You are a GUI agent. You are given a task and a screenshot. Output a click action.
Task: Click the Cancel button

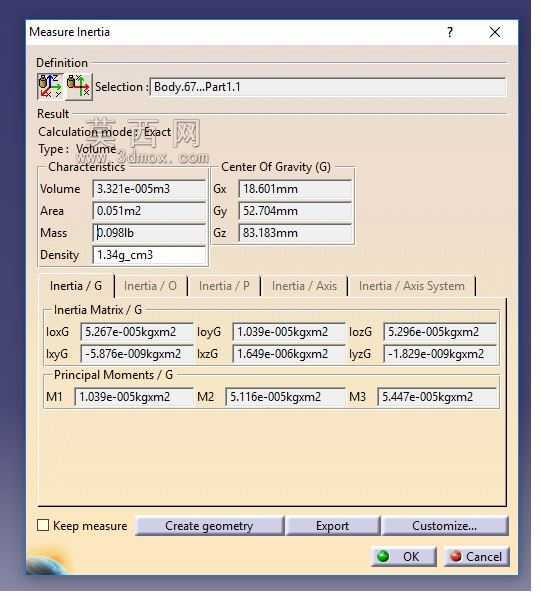tap(476, 556)
